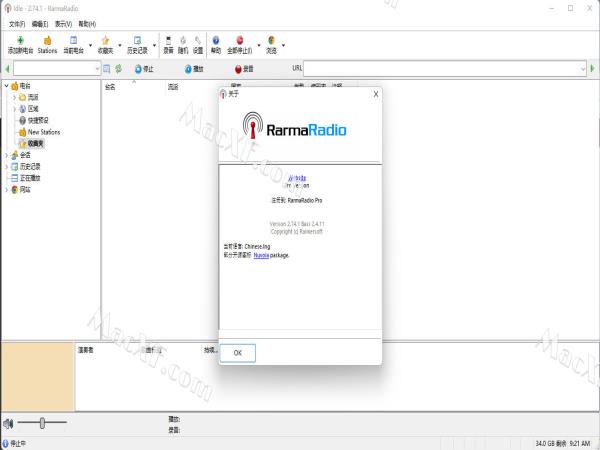Click the Favorites (收藏夹) star toolbar icon
The image size is (600, 450).
(105, 41)
